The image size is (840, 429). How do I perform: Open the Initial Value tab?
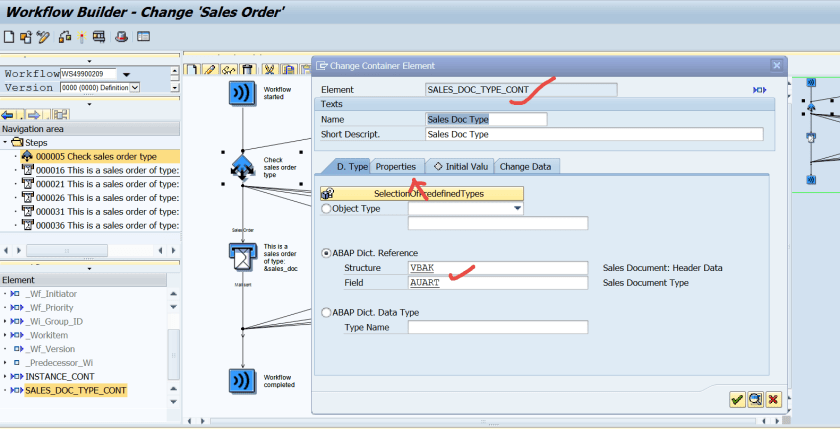pyautogui.click(x=460, y=166)
